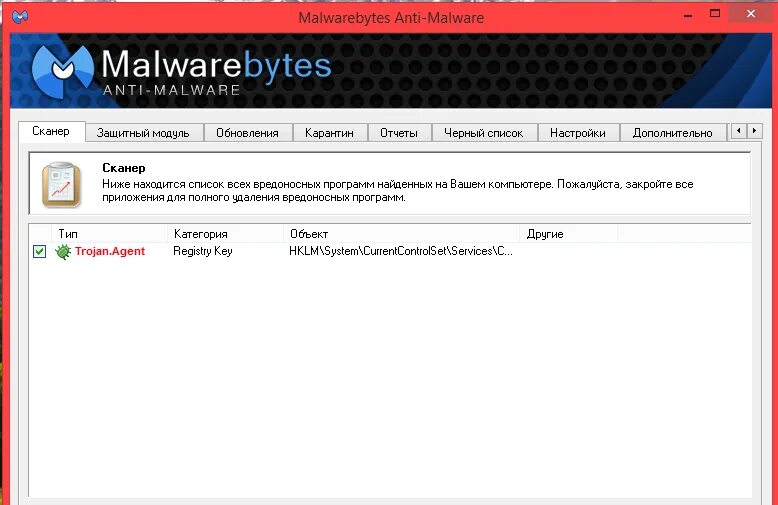Open the Отчеты tab
This screenshot has height=505, width=778.
pos(399,133)
